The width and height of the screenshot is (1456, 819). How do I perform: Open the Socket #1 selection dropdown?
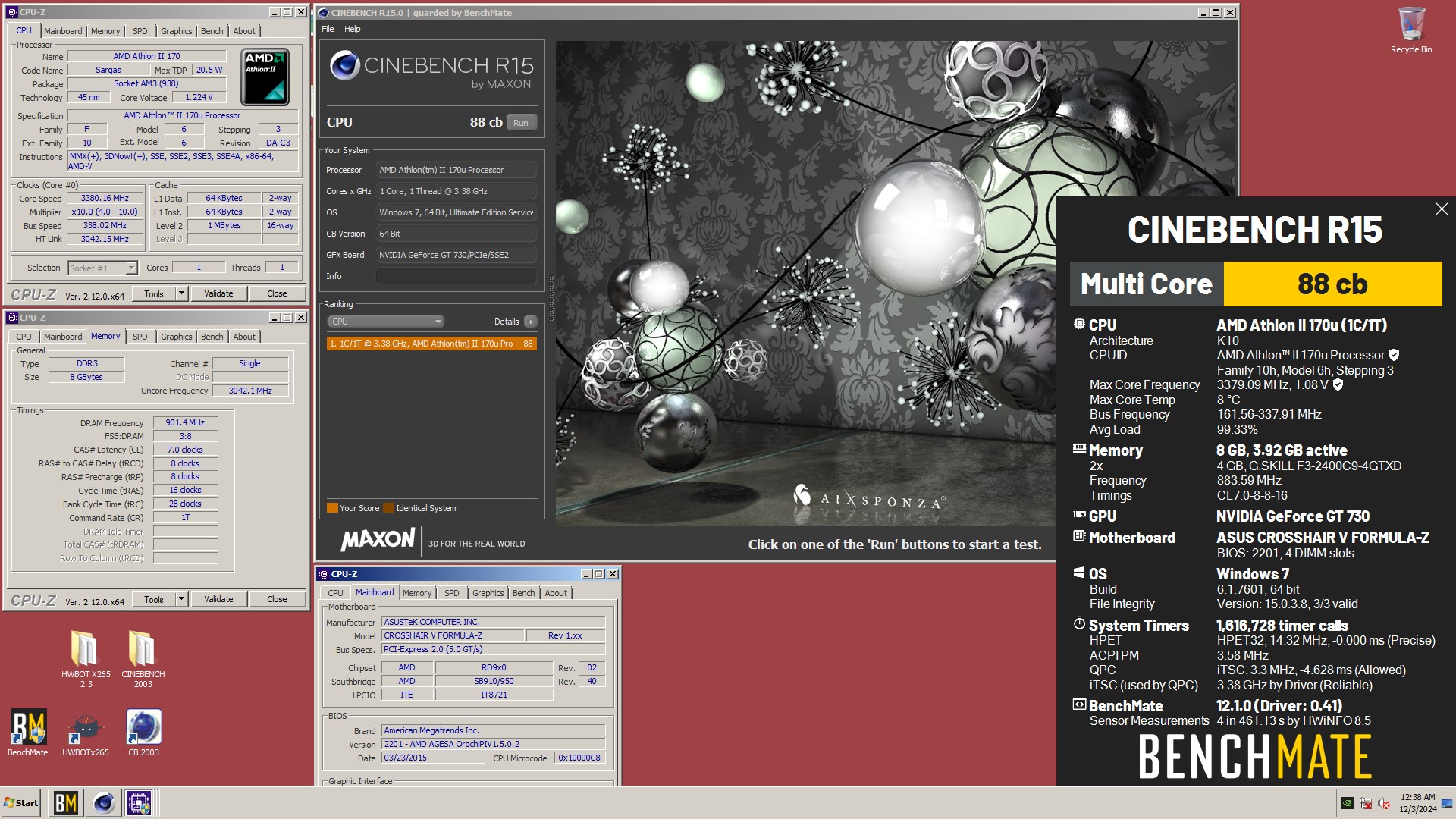coord(131,268)
